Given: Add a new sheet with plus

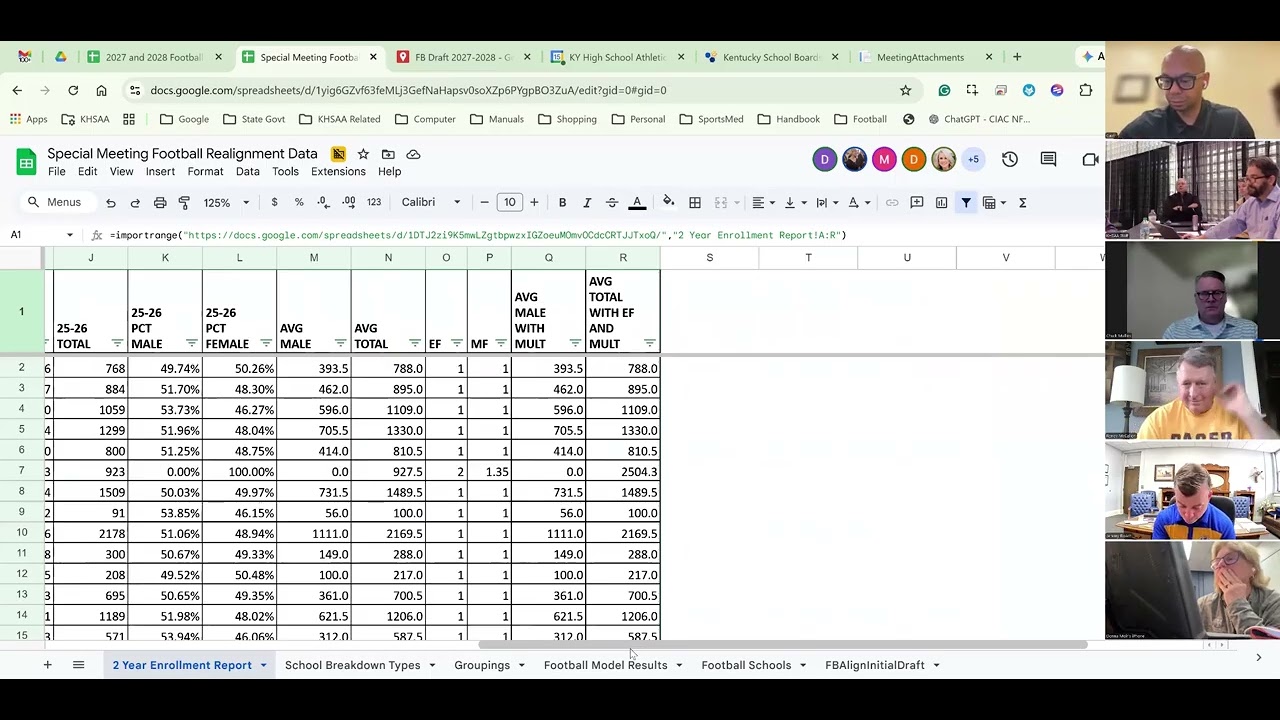Looking at the screenshot, I should [x=47, y=665].
